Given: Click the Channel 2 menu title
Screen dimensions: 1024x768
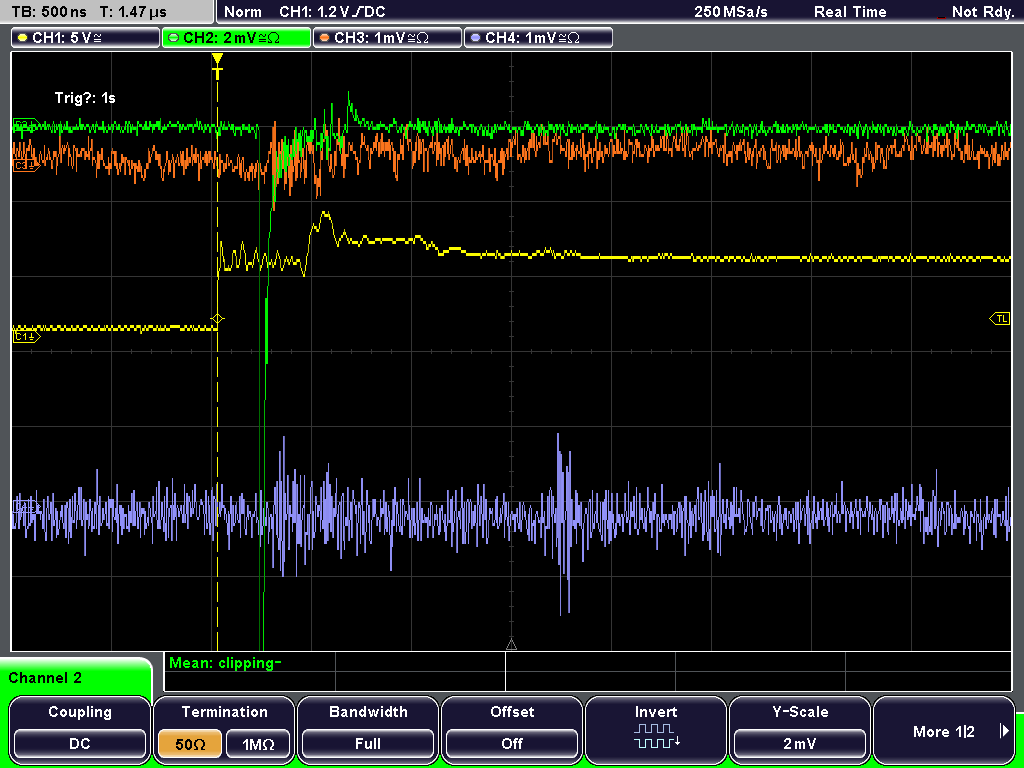Looking at the screenshot, I should (x=45, y=678).
